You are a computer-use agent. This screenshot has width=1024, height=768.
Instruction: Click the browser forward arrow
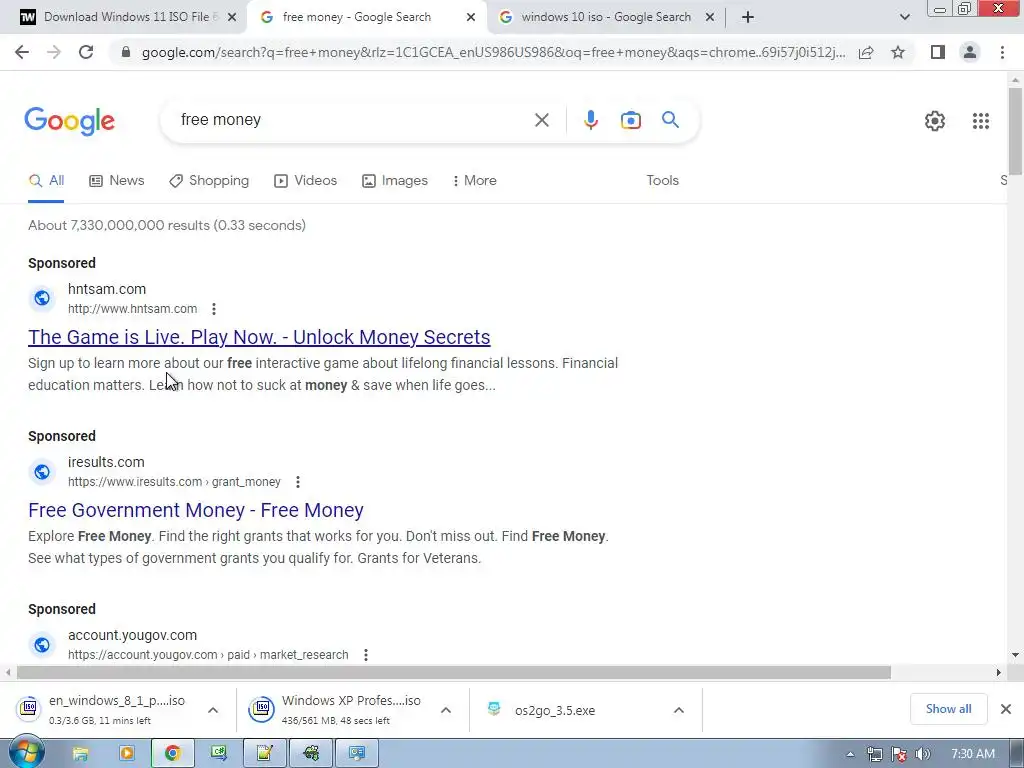pos(54,52)
